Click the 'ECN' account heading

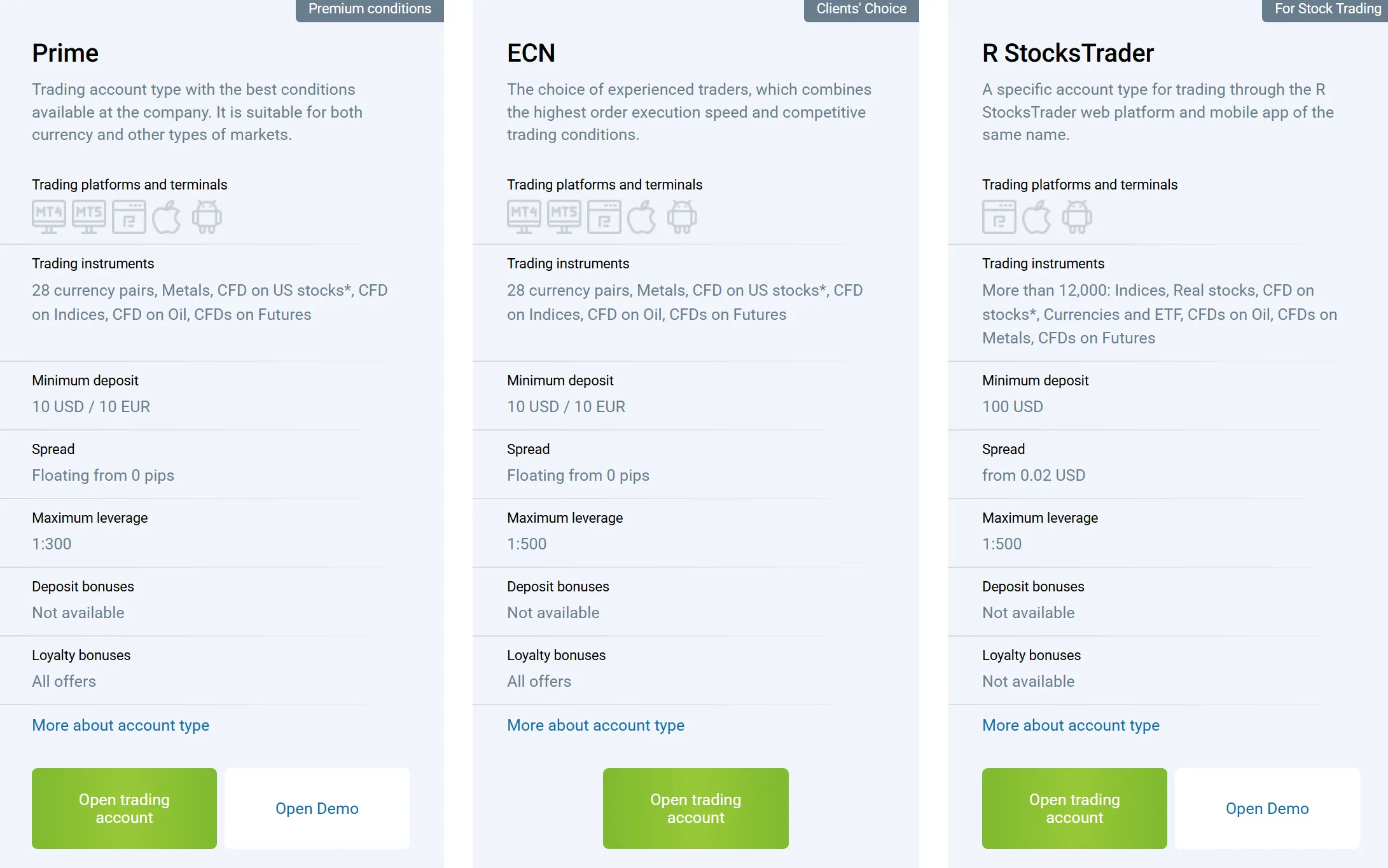click(531, 53)
